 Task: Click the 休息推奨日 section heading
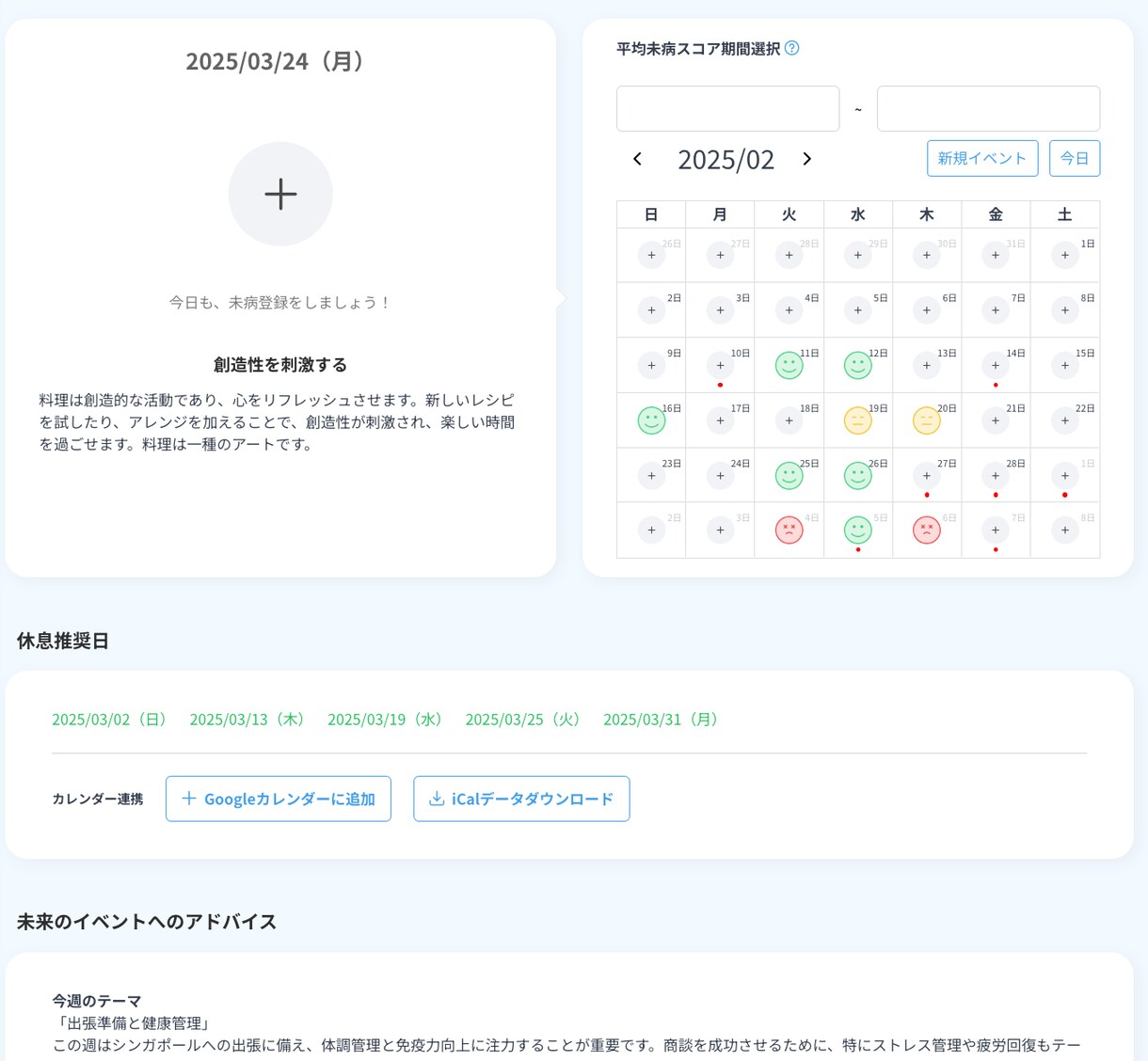[x=63, y=641]
